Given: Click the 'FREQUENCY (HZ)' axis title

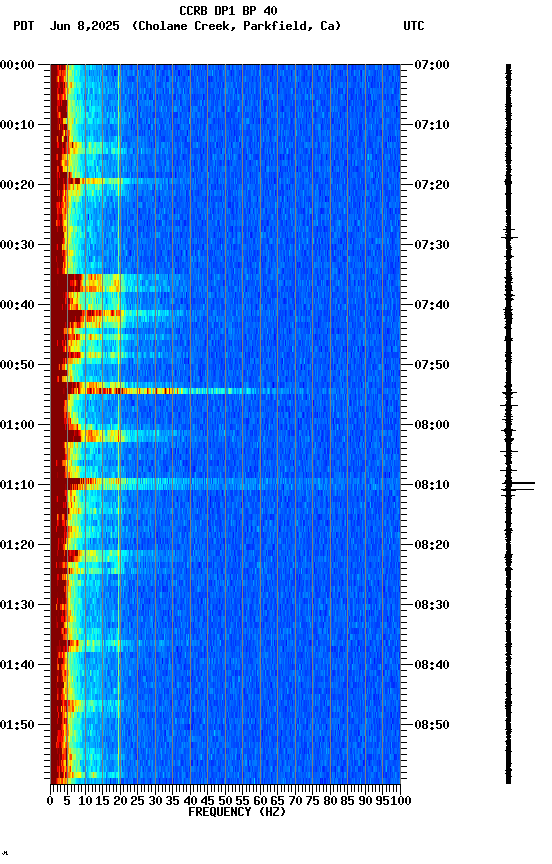Looking at the screenshot, I should pos(237,813).
